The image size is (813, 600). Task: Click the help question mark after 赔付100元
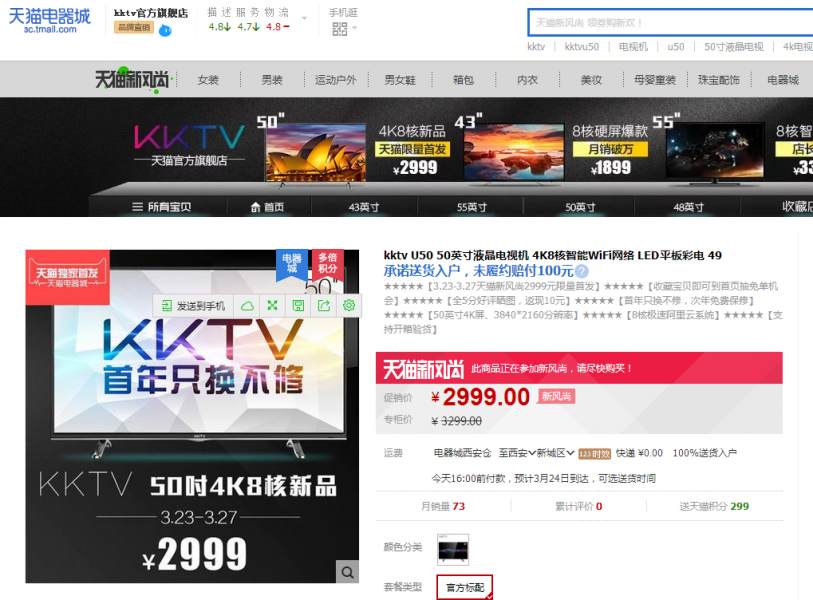[x=582, y=271]
